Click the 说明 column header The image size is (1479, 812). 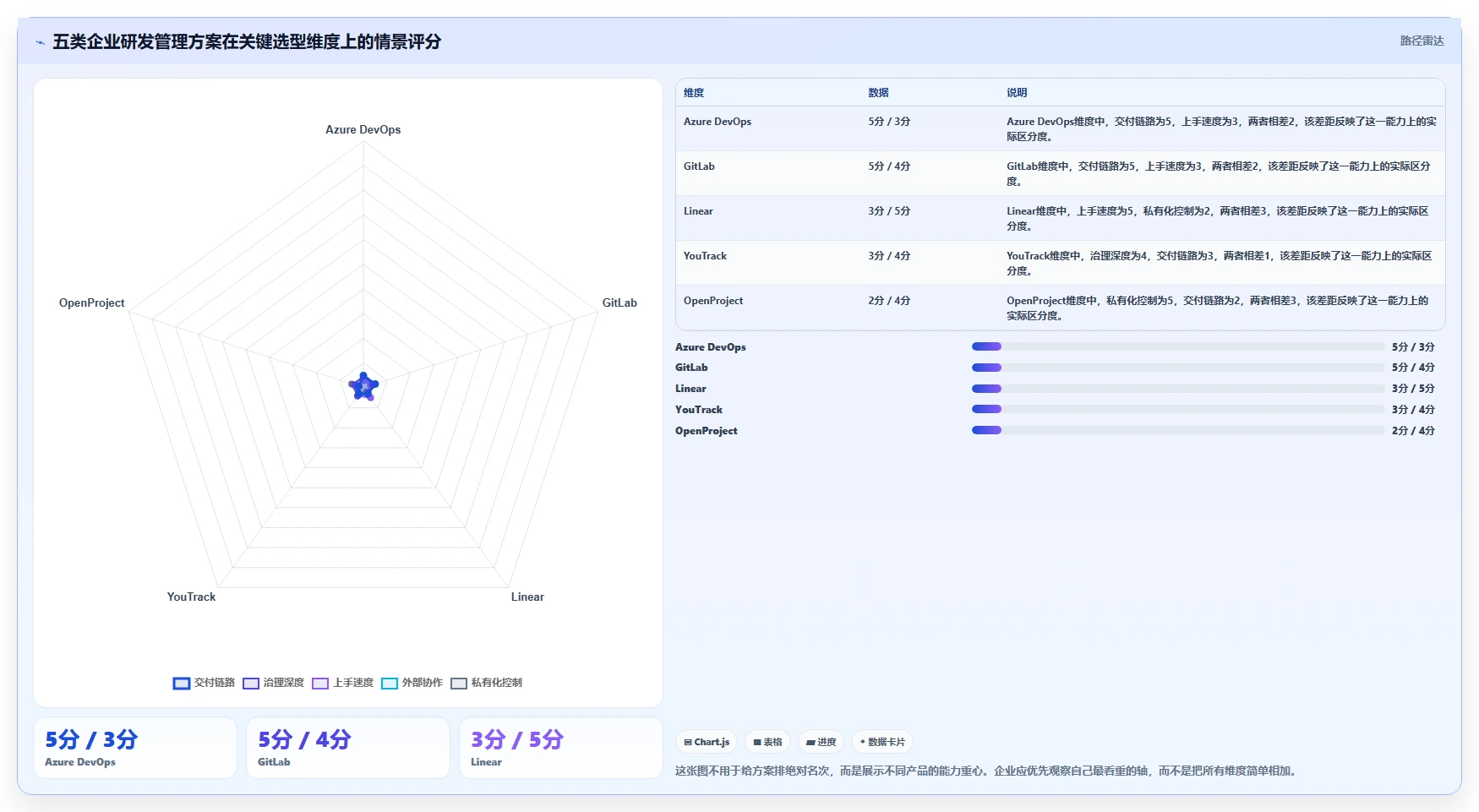coord(1017,93)
